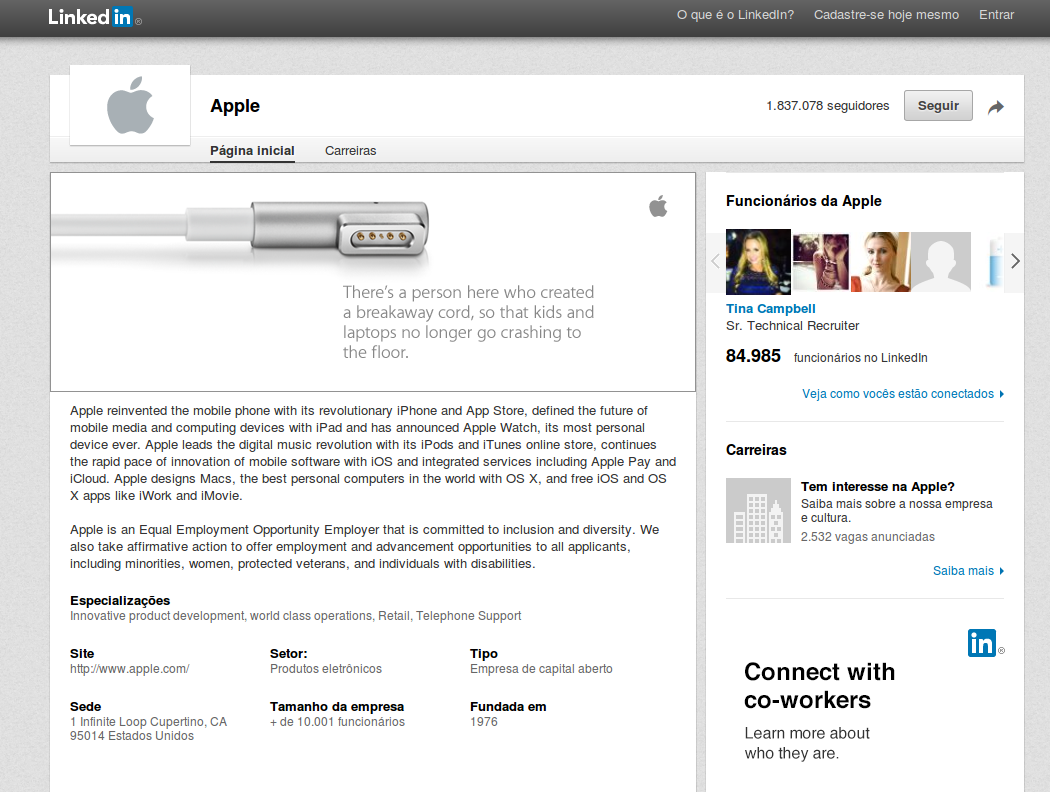Click the LinkedIn logo in header
The image size is (1050, 792).
click(x=94, y=17)
